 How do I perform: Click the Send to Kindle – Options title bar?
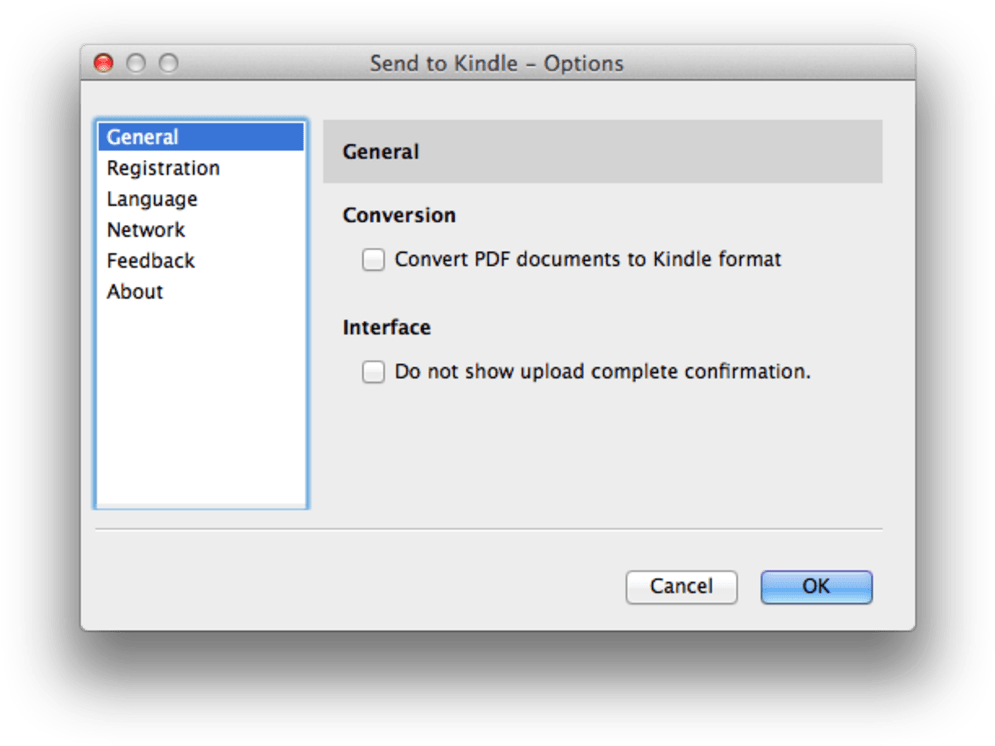[x=498, y=63]
